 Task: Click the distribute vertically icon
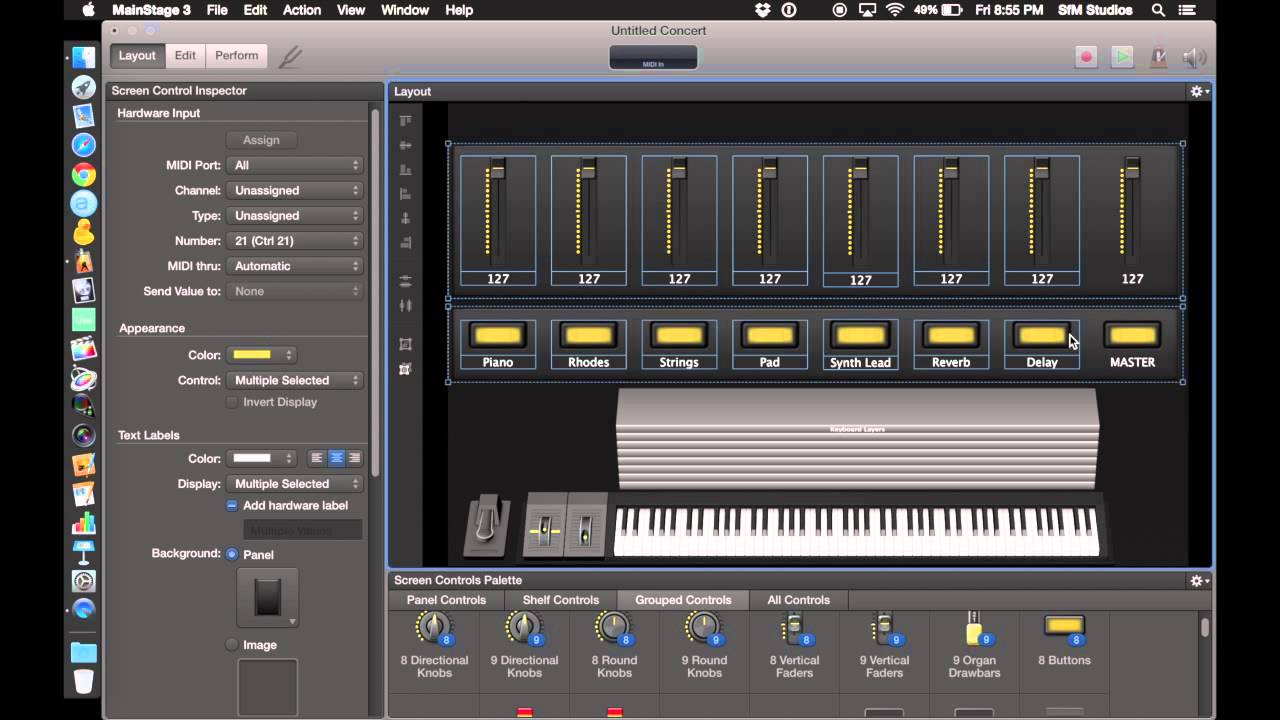click(x=405, y=282)
